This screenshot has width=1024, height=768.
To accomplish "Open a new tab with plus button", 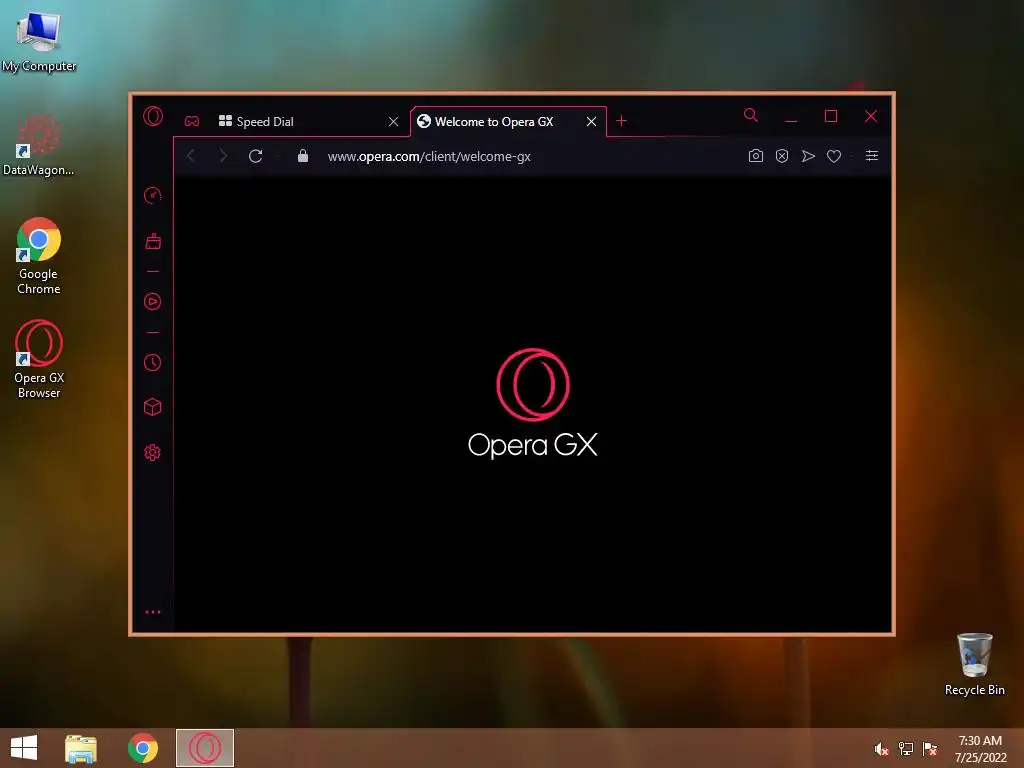I will (621, 121).
